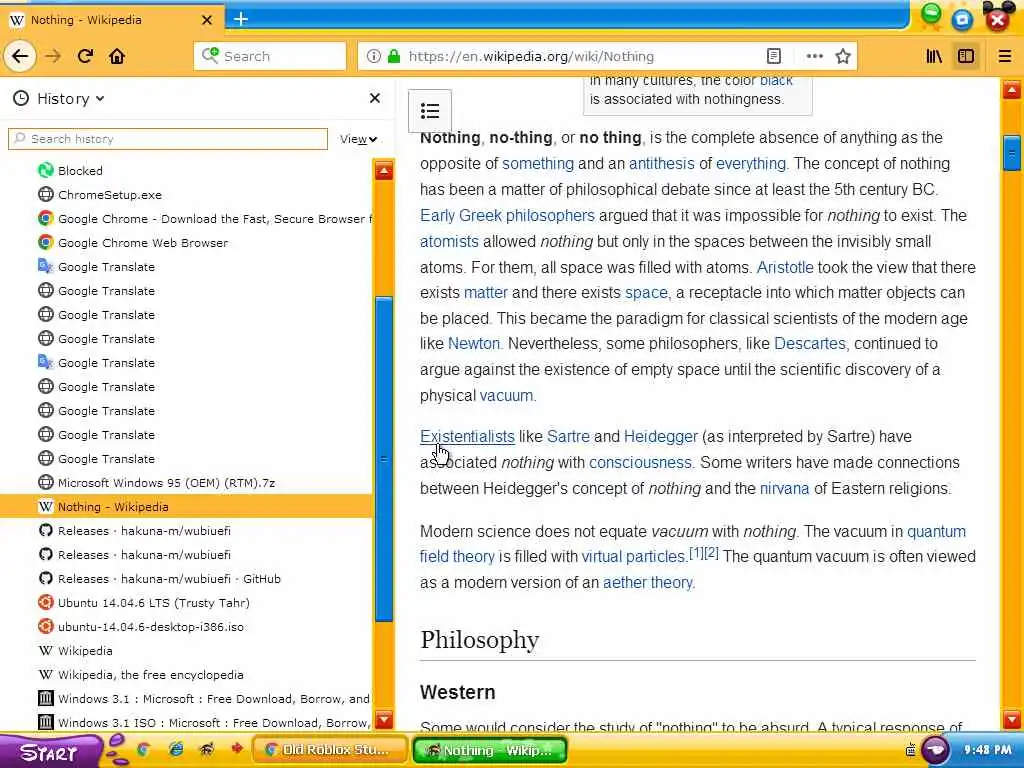
Task: Show site information for the page
Action: (x=373, y=56)
